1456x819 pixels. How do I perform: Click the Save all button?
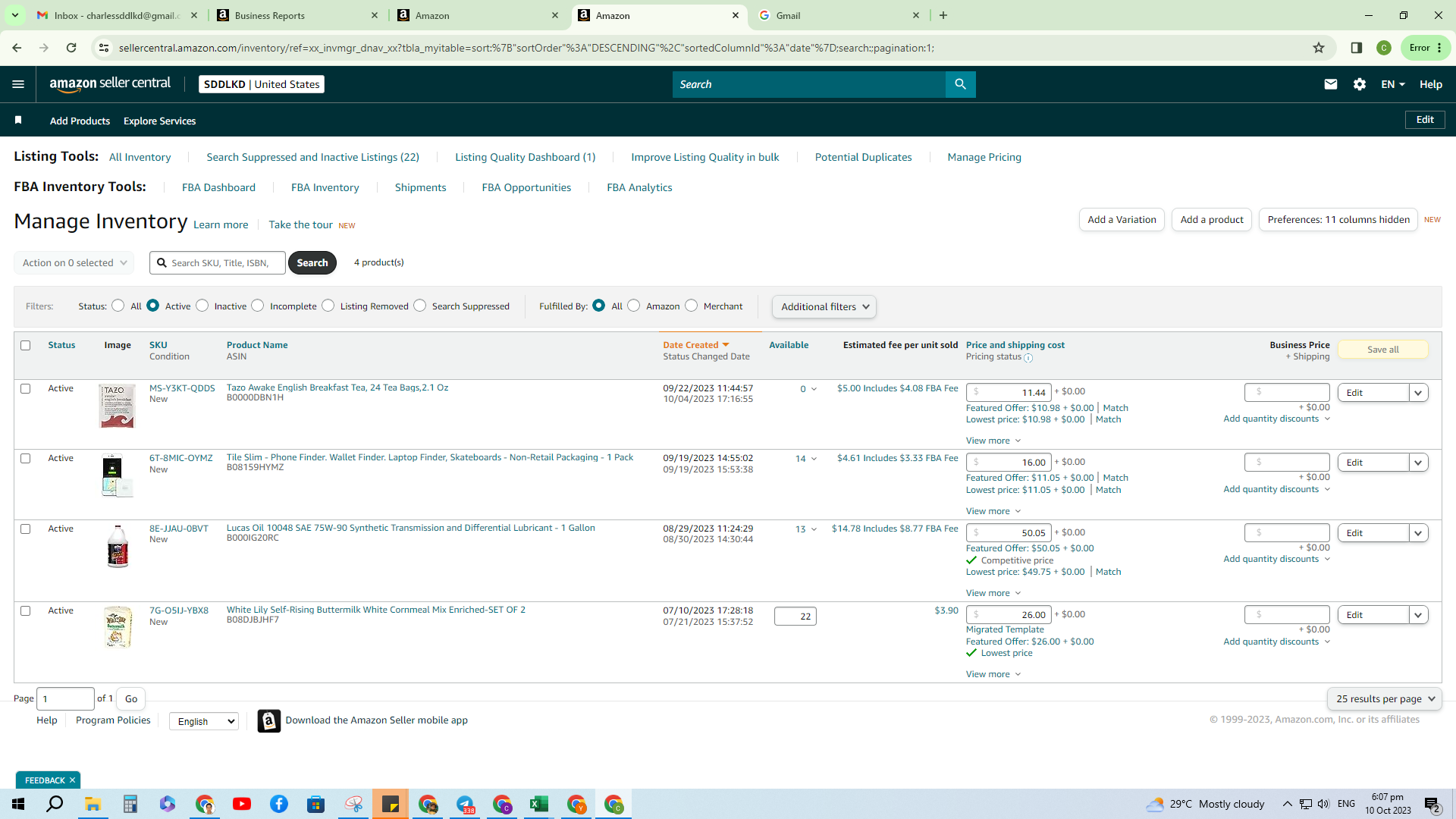1383,350
